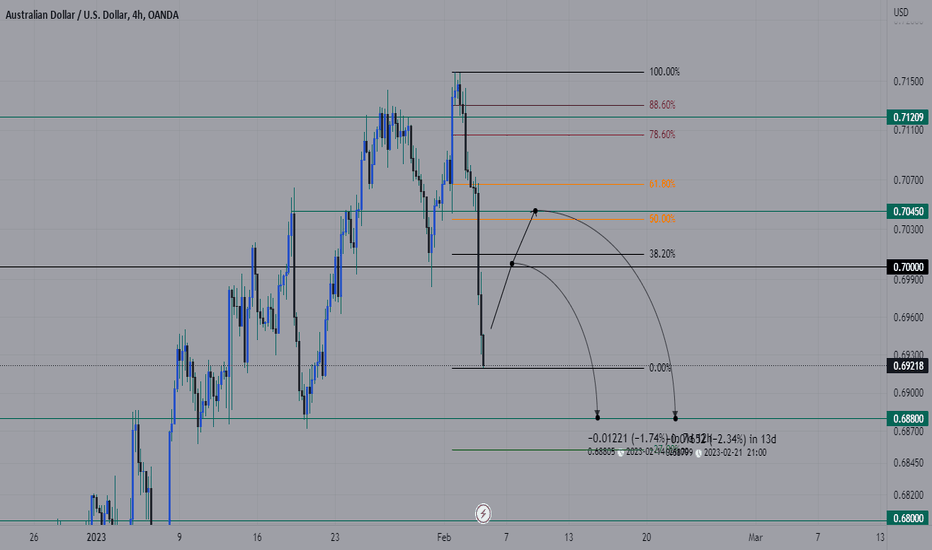
Task: Click the 0.71500 price axis label
Action: coord(908,81)
